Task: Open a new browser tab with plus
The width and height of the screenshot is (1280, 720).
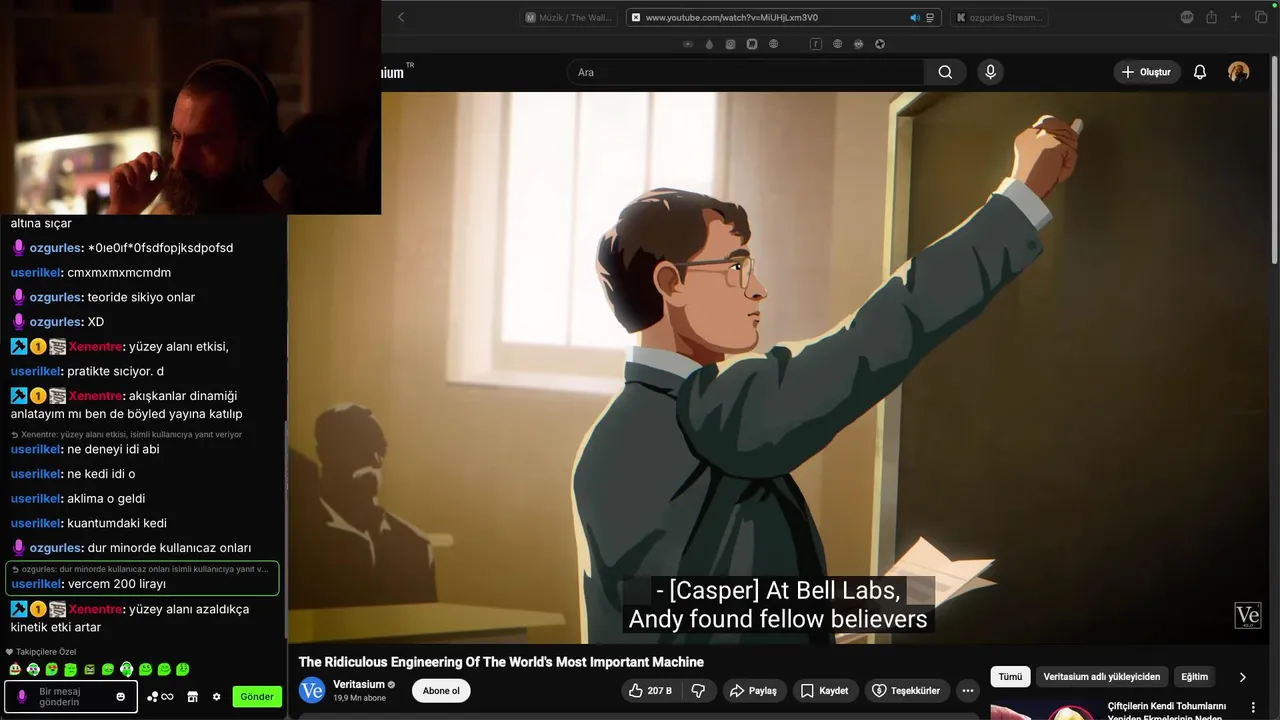Action: [1236, 17]
